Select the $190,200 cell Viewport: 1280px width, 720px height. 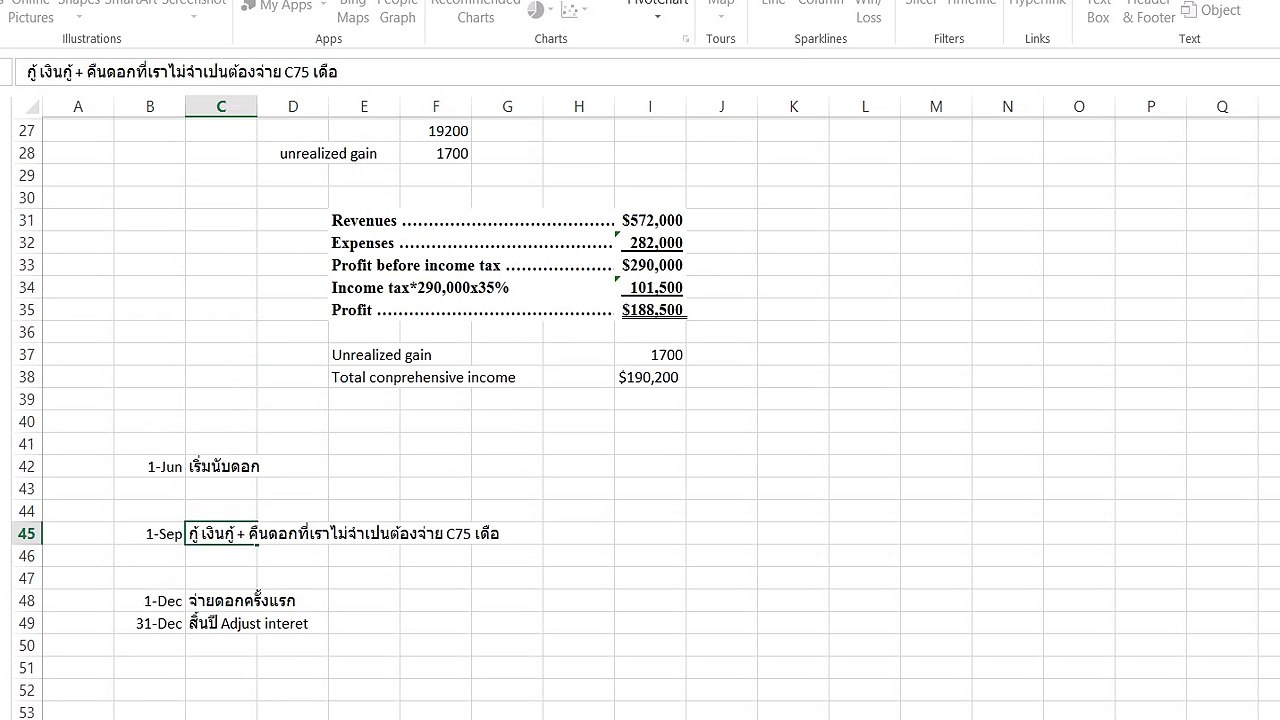[650, 377]
